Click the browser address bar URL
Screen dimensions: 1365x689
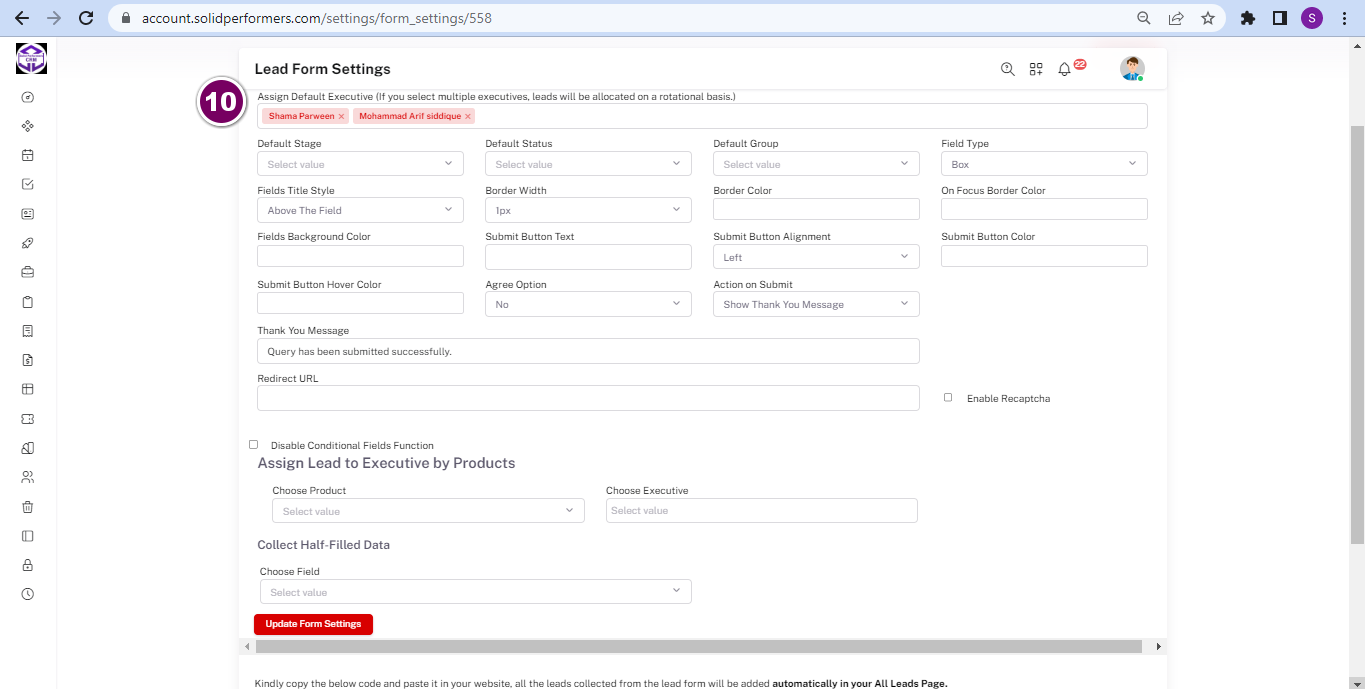point(317,18)
